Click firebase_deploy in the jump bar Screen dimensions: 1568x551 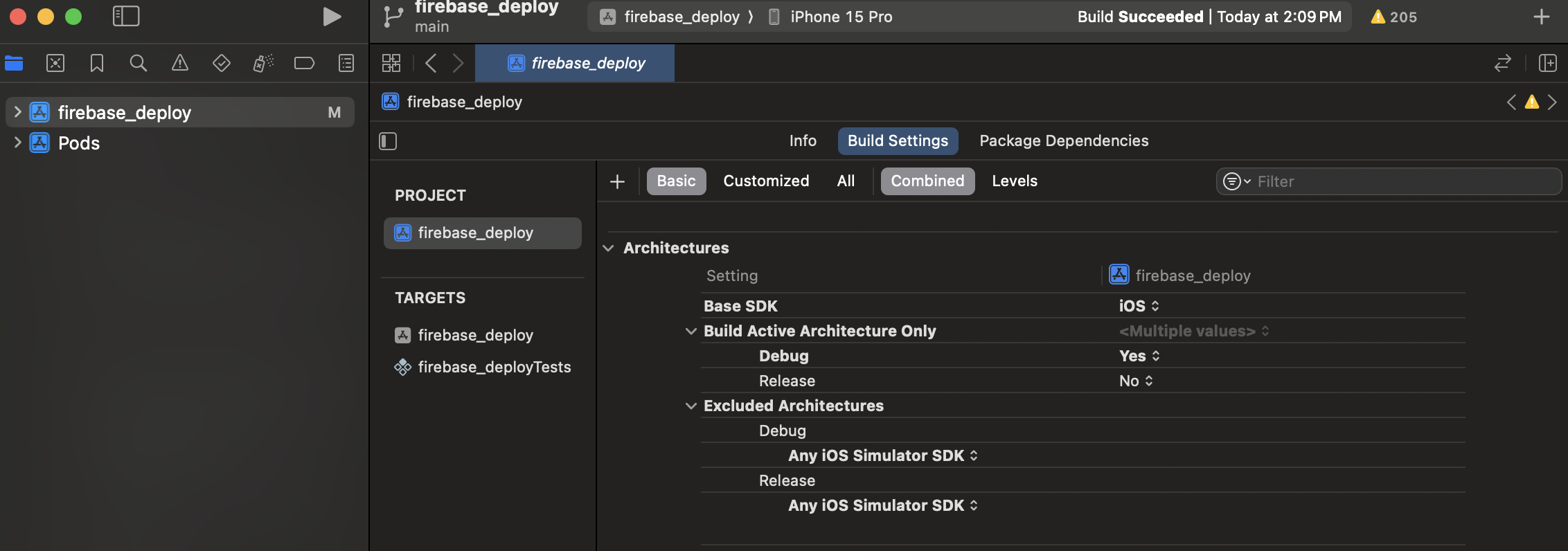pyautogui.click(x=453, y=102)
